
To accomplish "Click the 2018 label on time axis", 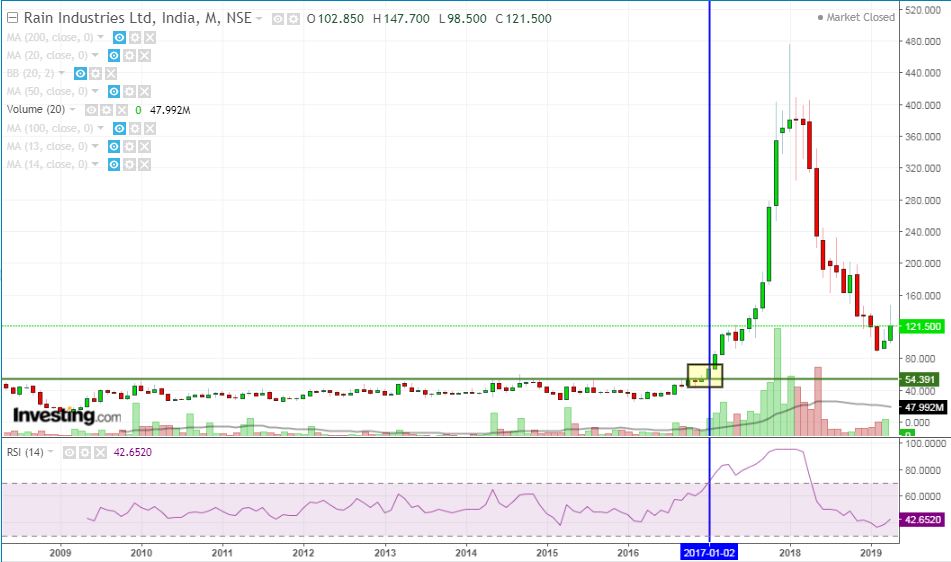I will [789, 553].
